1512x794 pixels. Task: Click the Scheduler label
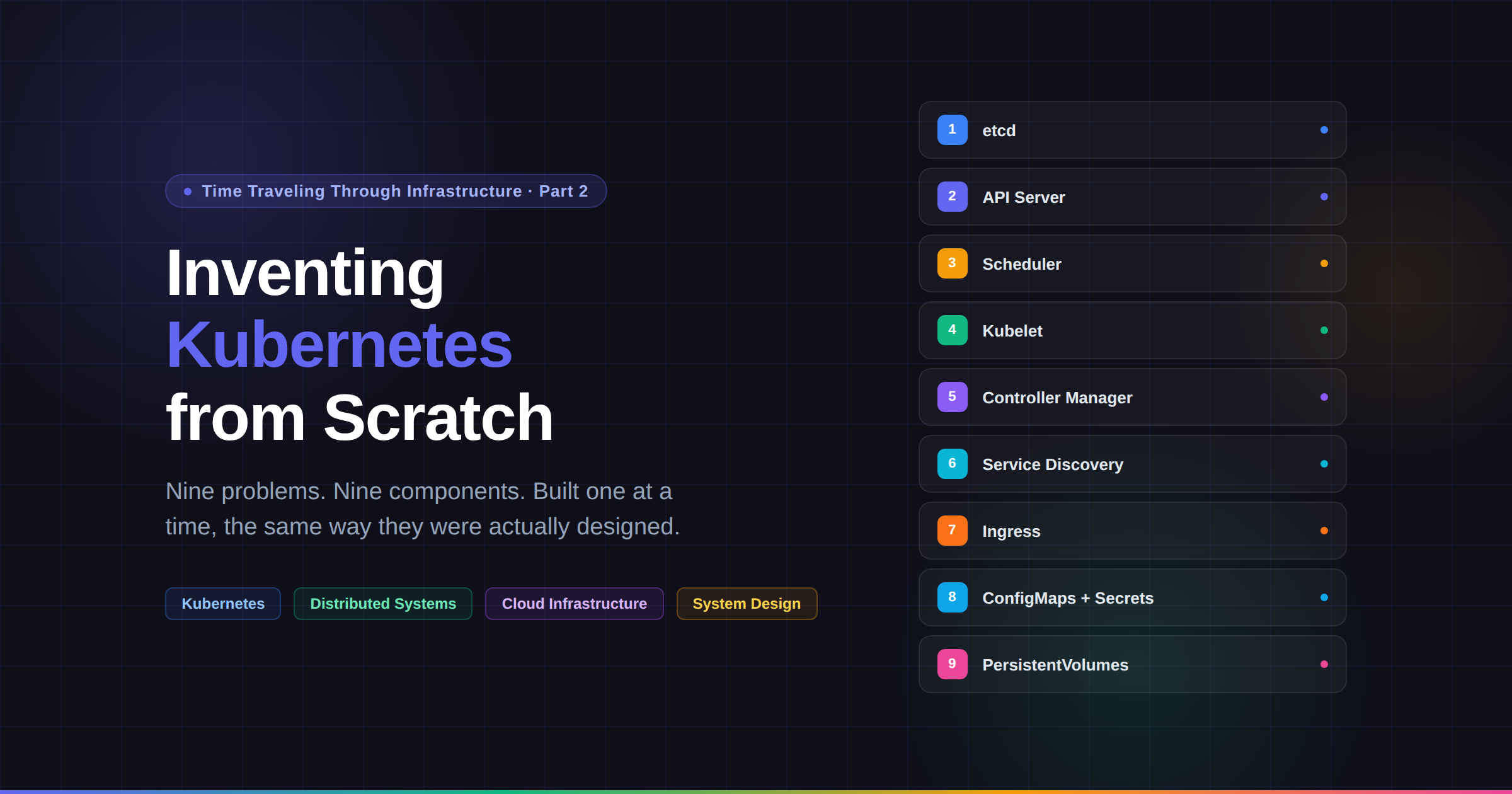click(1022, 264)
